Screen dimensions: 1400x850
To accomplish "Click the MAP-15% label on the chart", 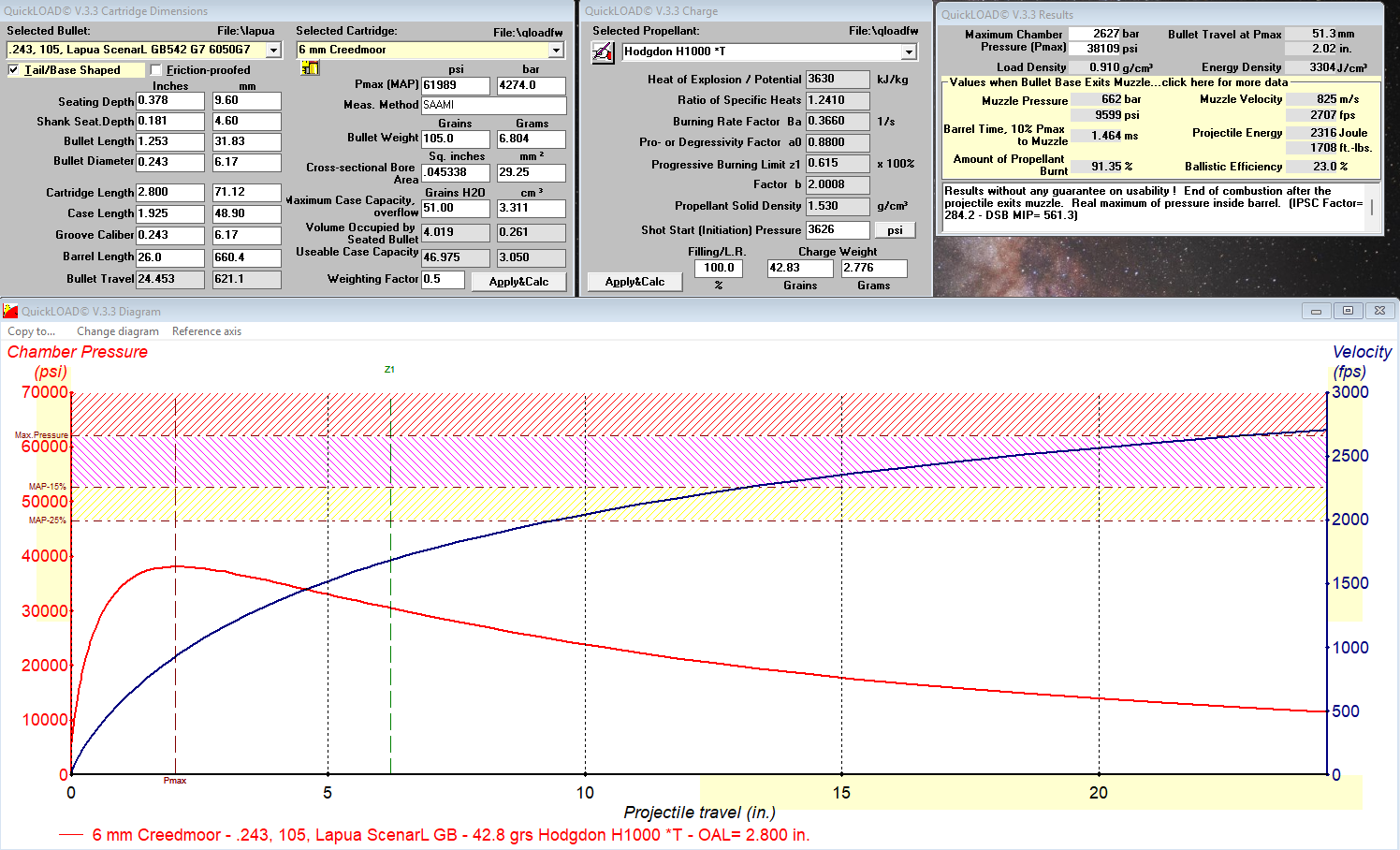I will (x=48, y=487).
